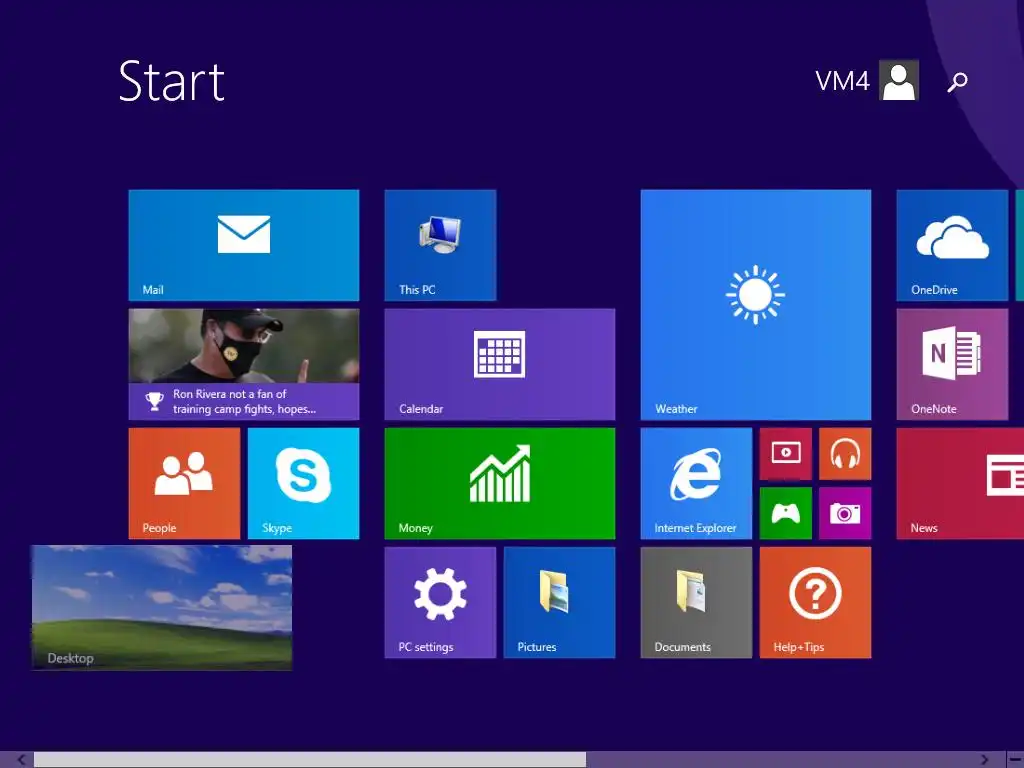The image size is (1024, 768).
Task: Open the Pictures tile
Action: [559, 602]
